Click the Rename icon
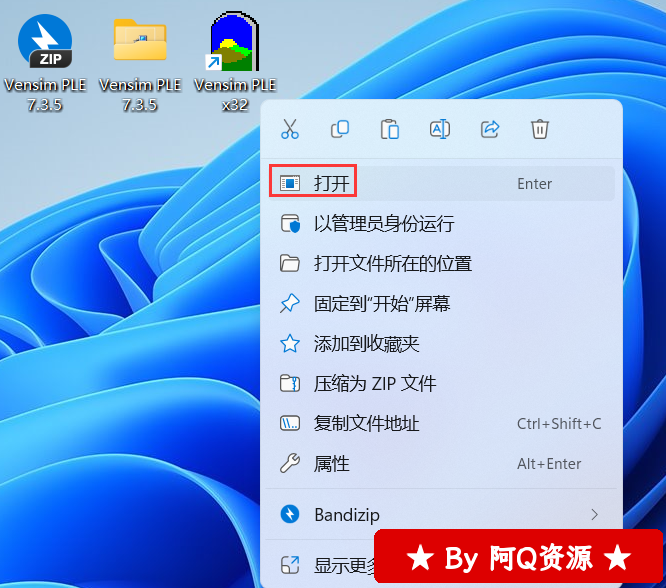This screenshot has width=666, height=588. pos(440,129)
